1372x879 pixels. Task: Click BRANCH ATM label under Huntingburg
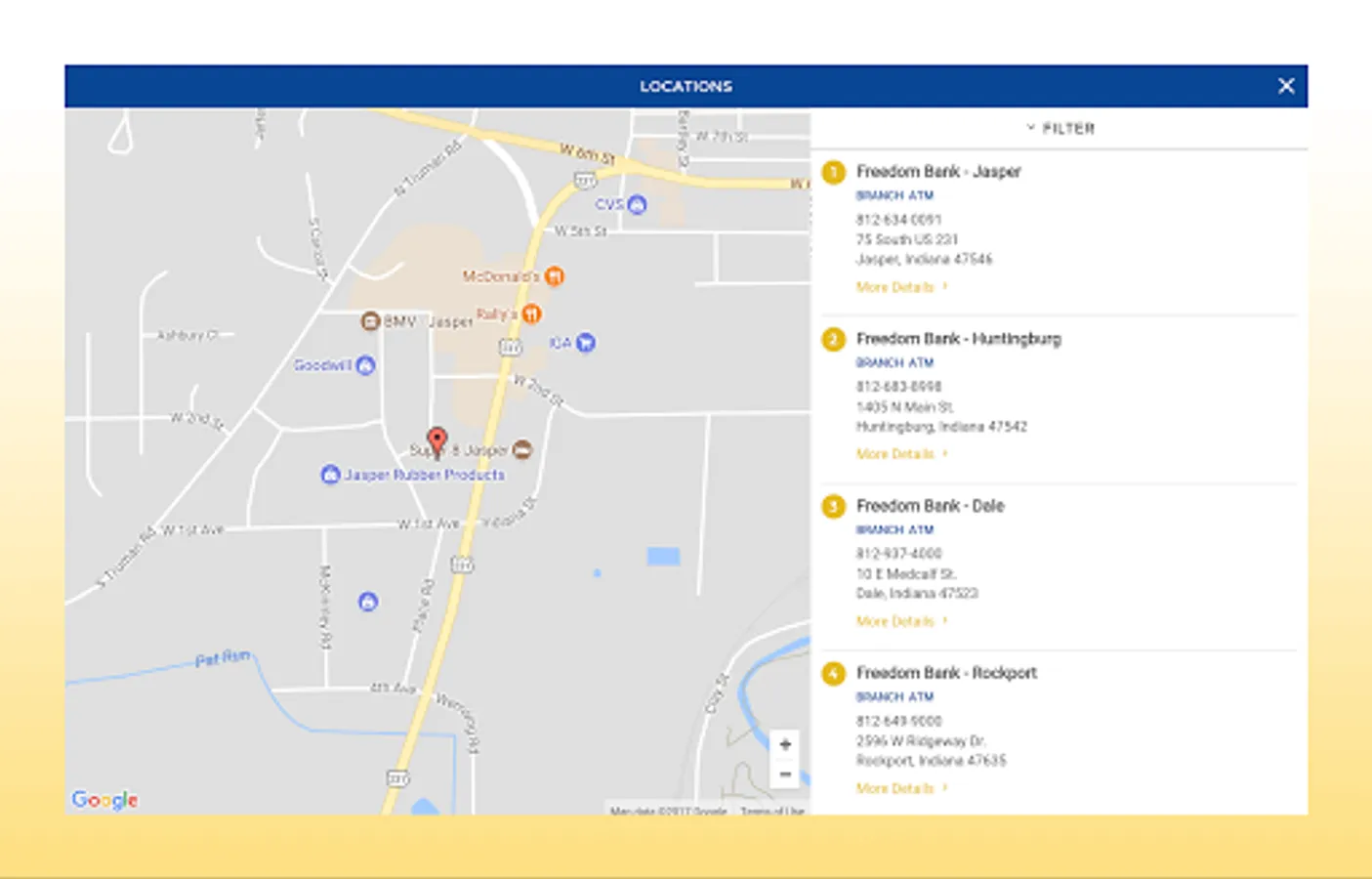pos(894,362)
